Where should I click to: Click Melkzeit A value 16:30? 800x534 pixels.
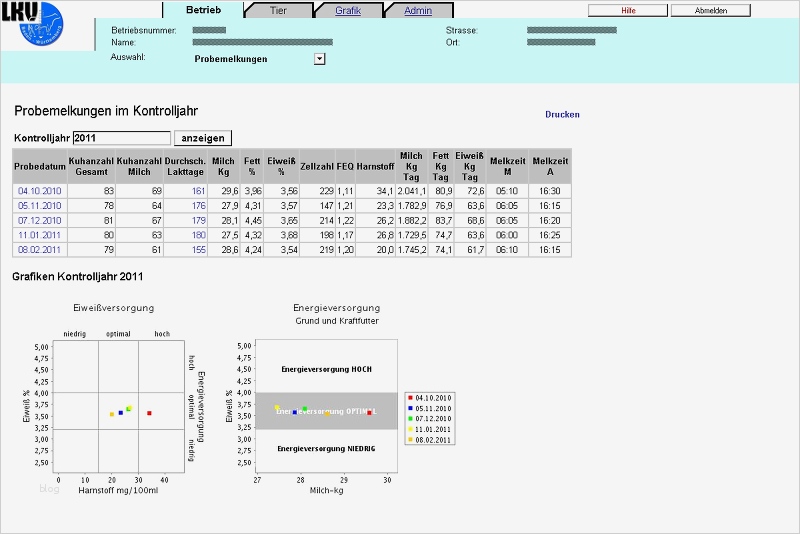click(x=550, y=191)
